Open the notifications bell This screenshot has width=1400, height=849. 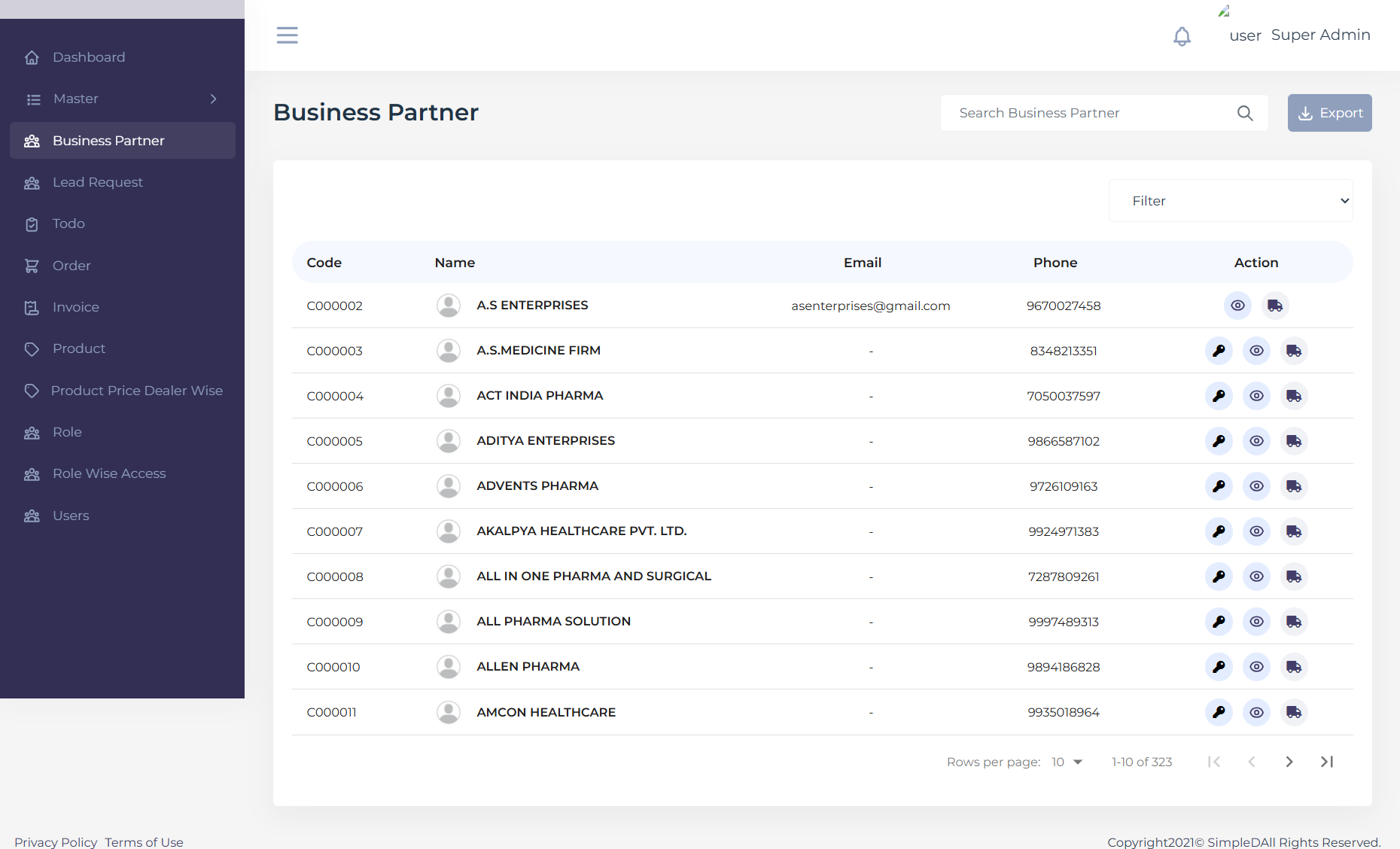(x=1182, y=36)
